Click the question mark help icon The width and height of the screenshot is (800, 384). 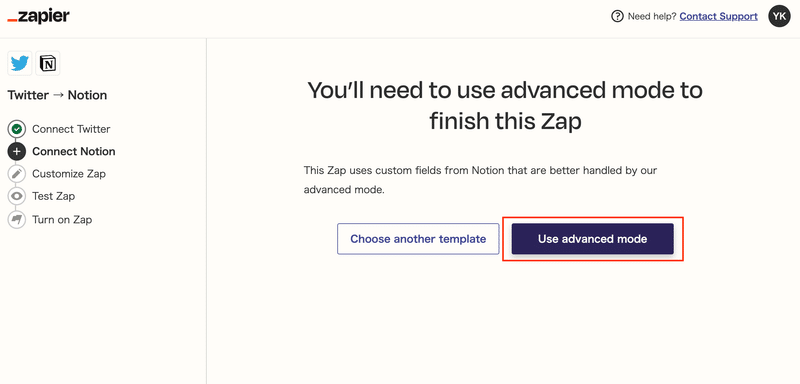pos(617,16)
